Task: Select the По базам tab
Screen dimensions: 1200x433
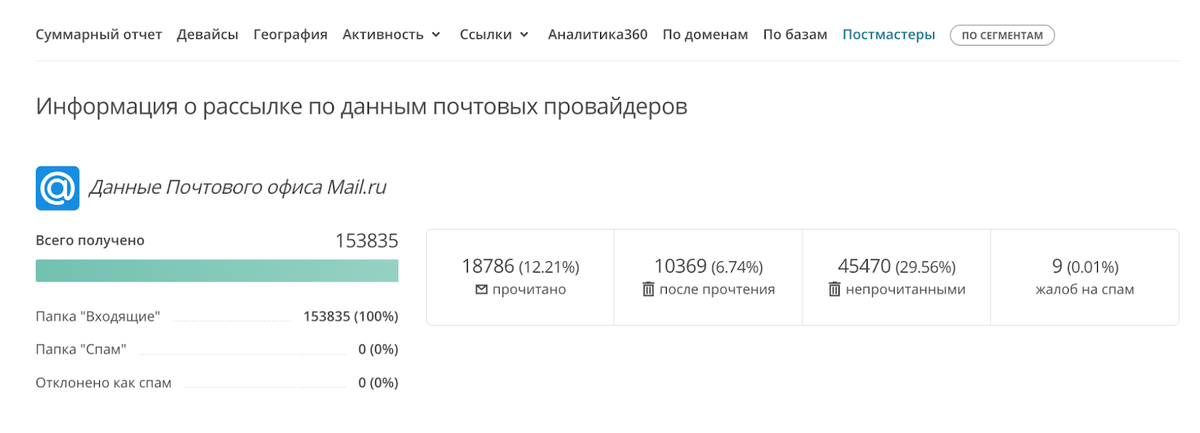Action: (x=795, y=35)
